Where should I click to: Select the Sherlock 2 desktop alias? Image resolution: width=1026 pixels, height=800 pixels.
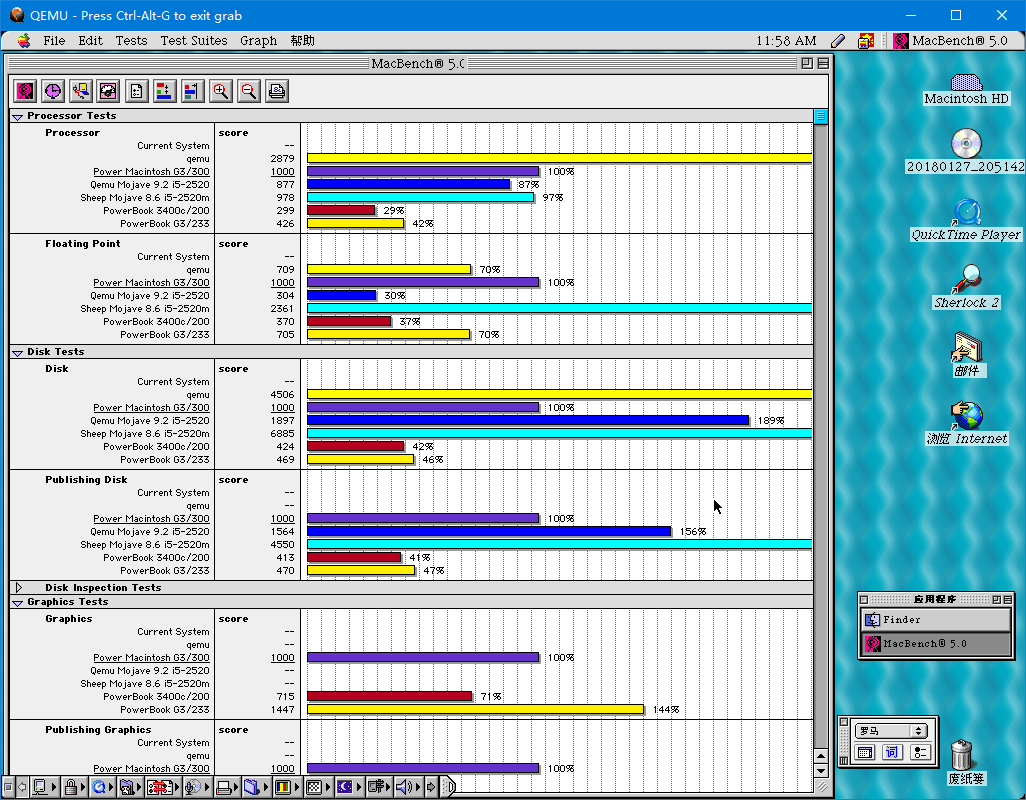[966, 287]
